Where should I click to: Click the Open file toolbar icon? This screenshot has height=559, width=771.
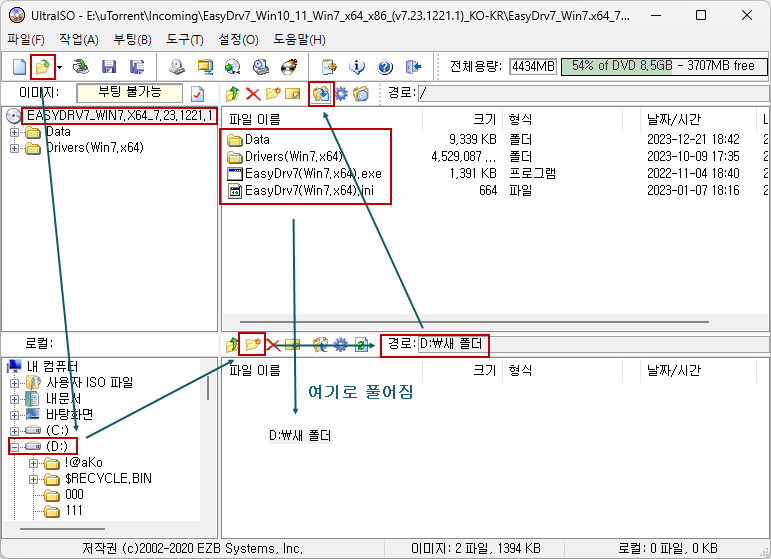tap(42, 66)
